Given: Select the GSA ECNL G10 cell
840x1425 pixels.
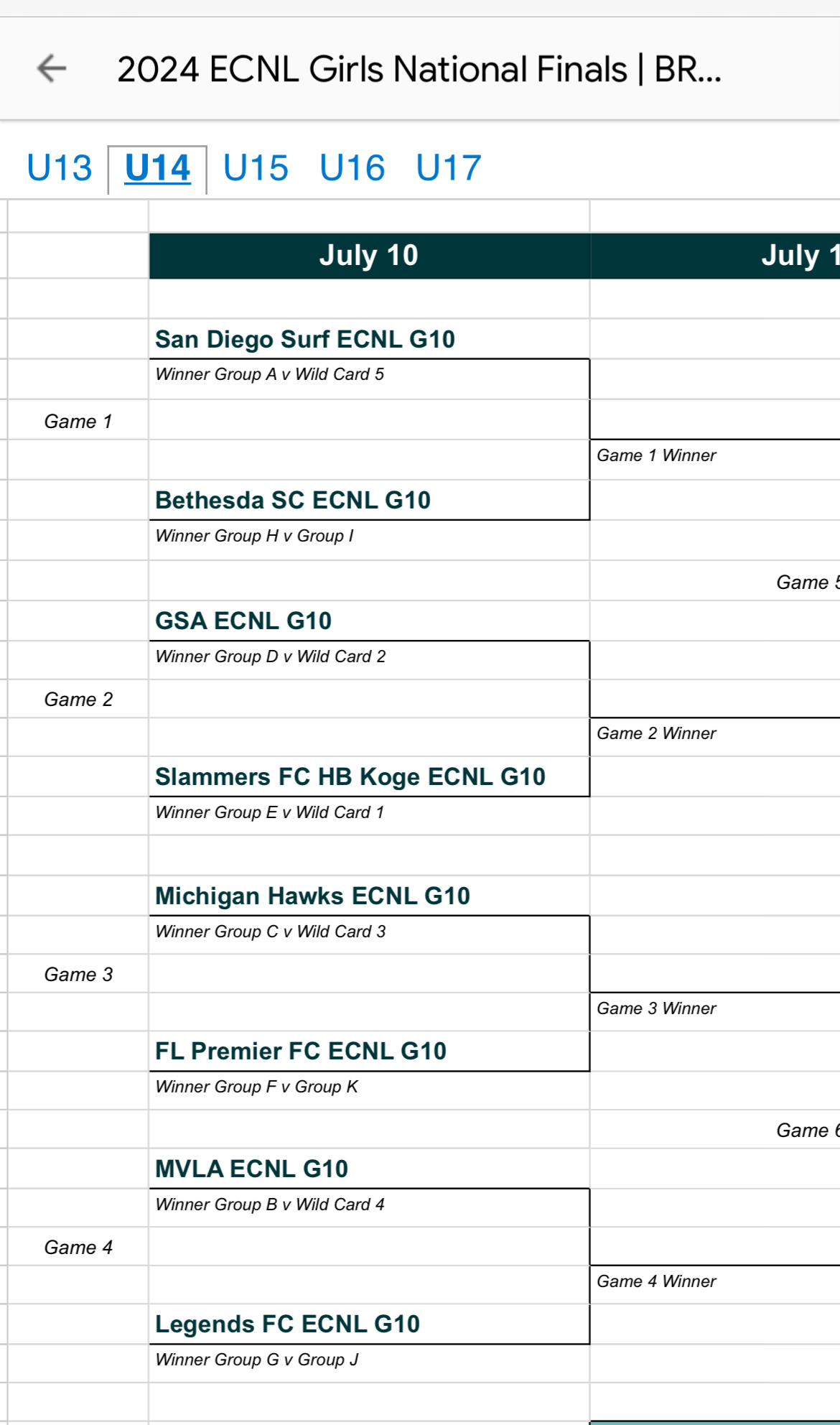Looking at the screenshot, I should 243,621.
